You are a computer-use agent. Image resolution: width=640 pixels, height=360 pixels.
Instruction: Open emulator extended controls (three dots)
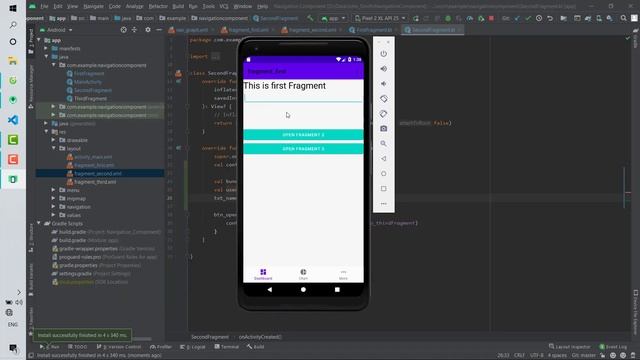(383, 204)
